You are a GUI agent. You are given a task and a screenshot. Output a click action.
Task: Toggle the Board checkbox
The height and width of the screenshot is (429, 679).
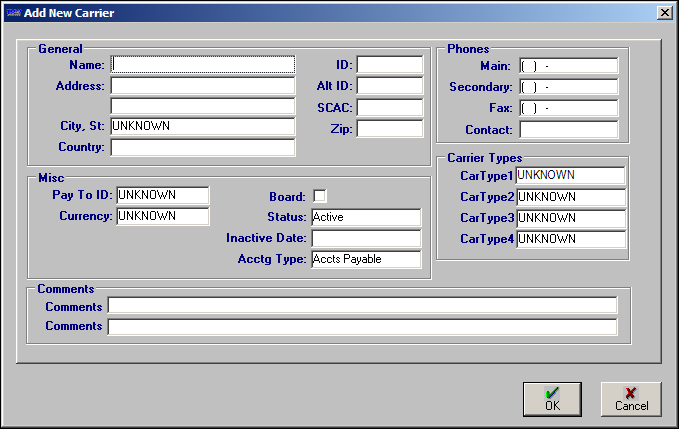click(x=320, y=196)
